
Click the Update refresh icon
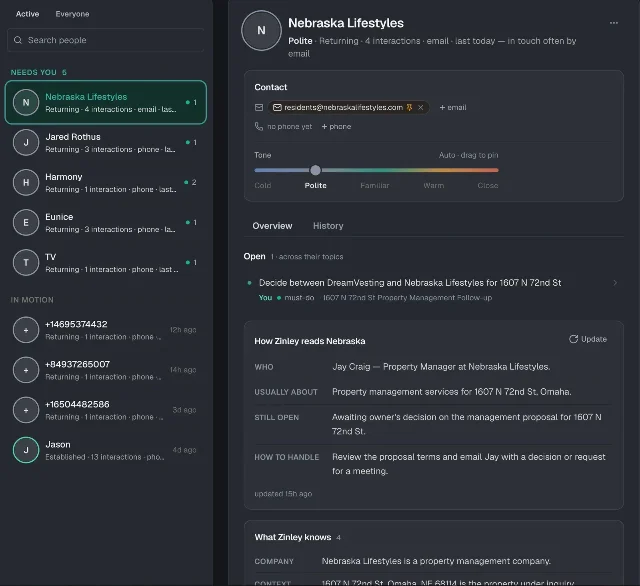click(573, 339)
